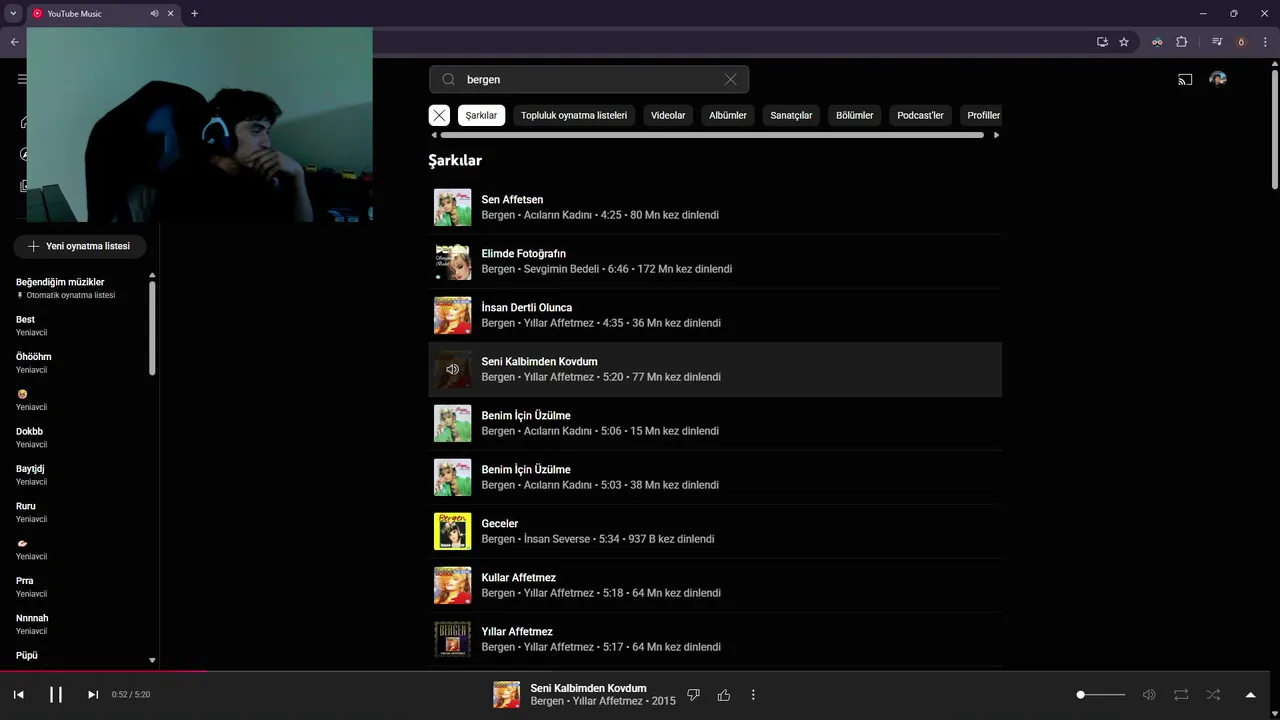The width and height of the screenshot is (1280, 720).
Task: Filter results by Sanatçılar
Action: click(x=791, y=115)
